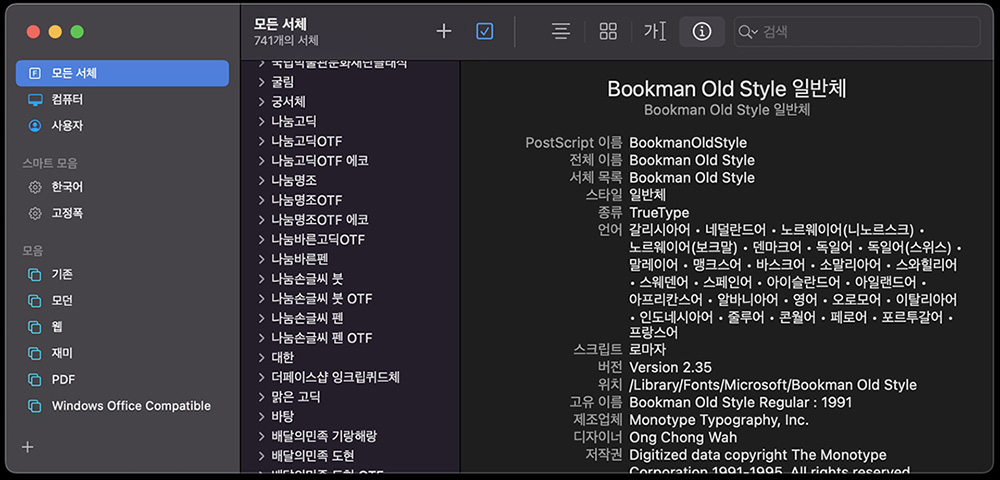Click the Version 2.35 value
Screen dimensions: 1000x480
pyautogui.click(x=670, y=367)
